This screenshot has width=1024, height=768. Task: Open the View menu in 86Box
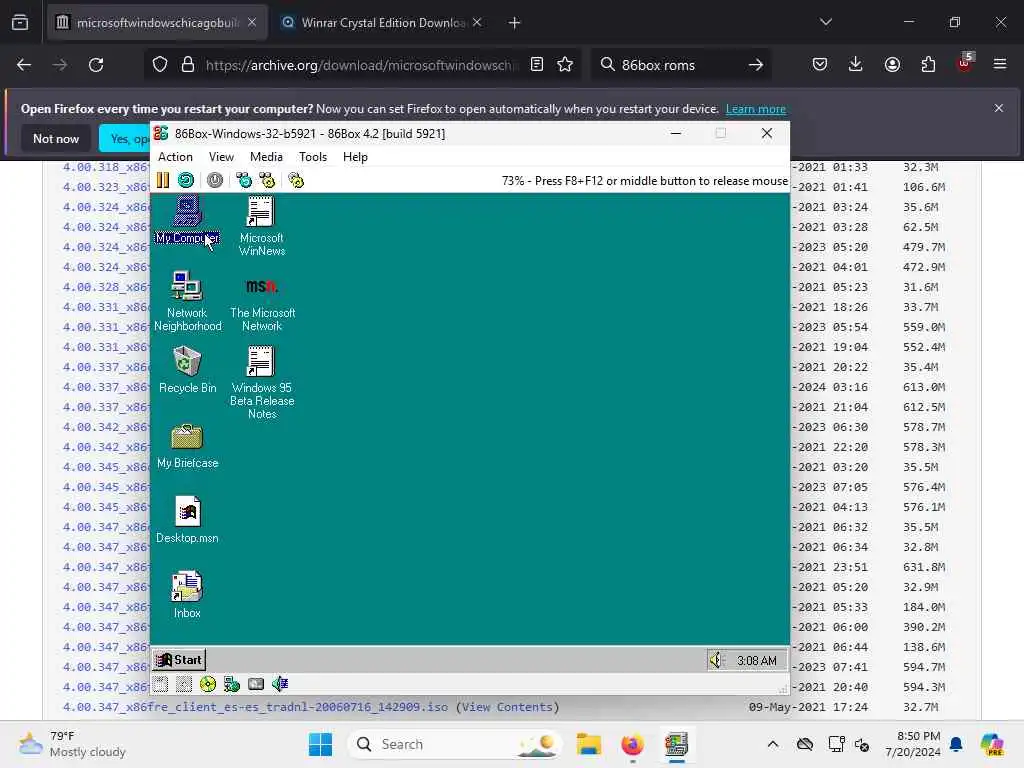[x=221, y=157]
